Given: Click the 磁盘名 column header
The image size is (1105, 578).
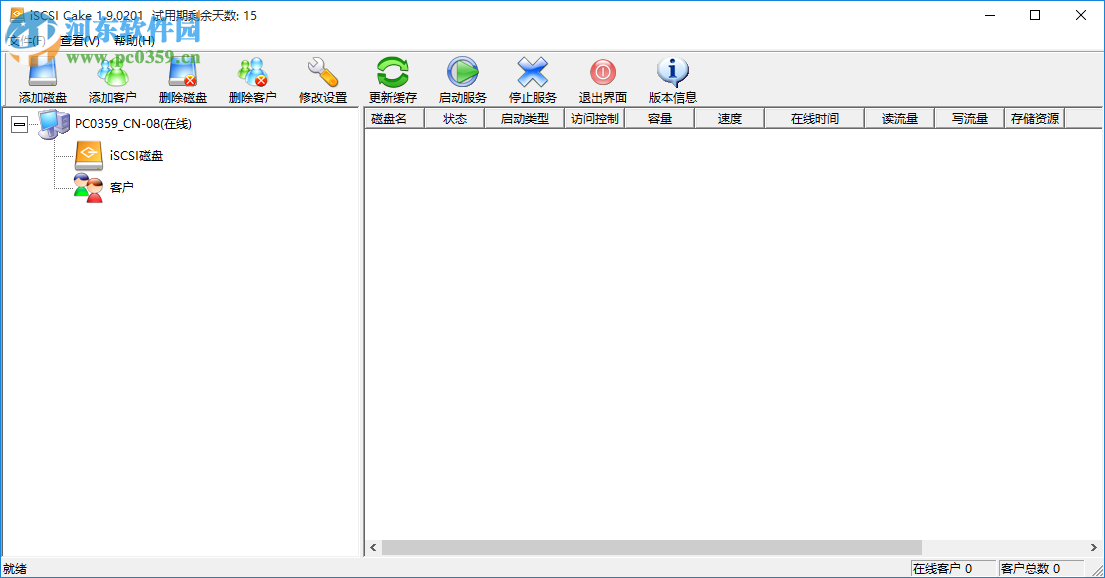Looking at the screenshot, I should 393,117.
